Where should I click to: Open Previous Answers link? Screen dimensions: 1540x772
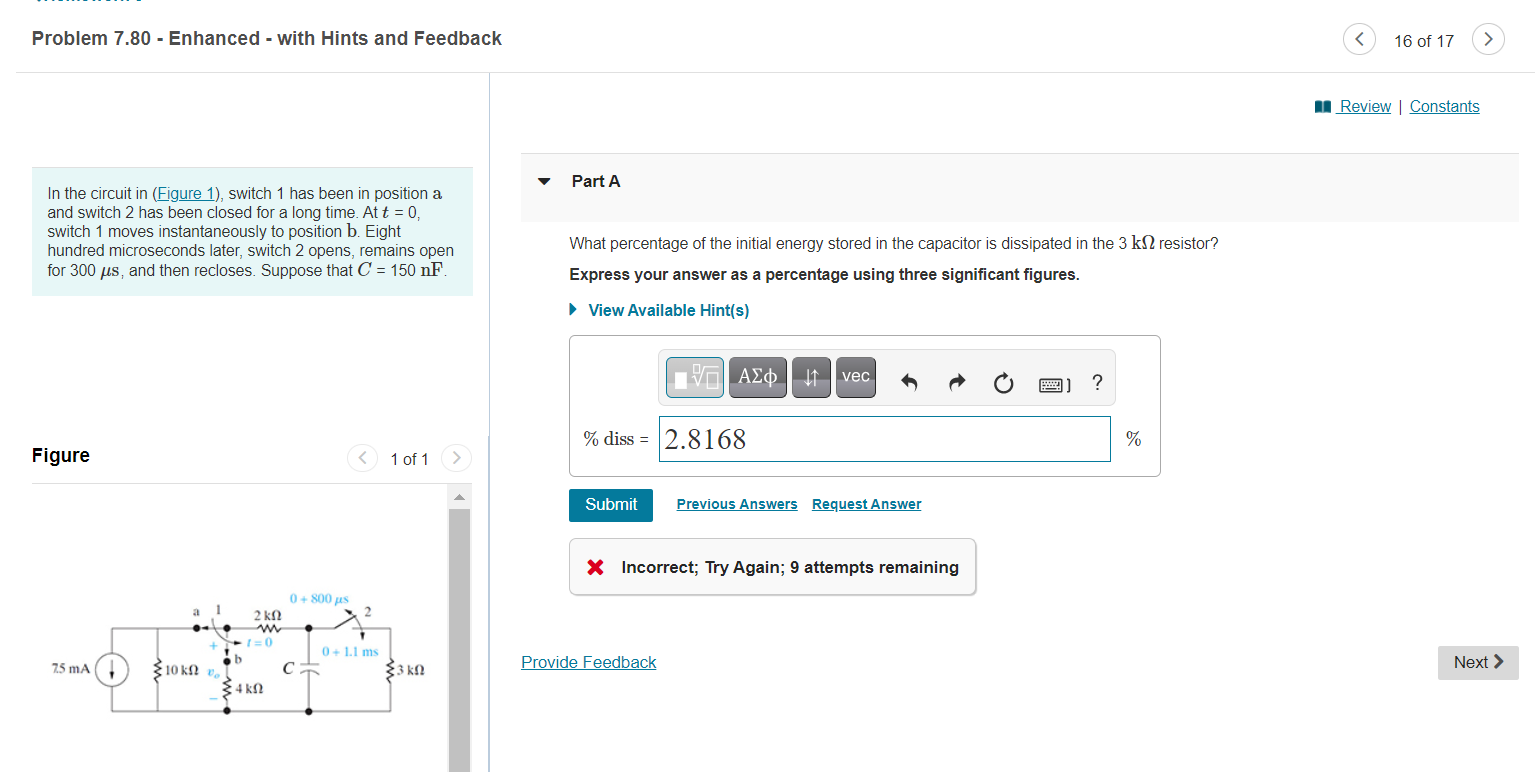(737, 504)
